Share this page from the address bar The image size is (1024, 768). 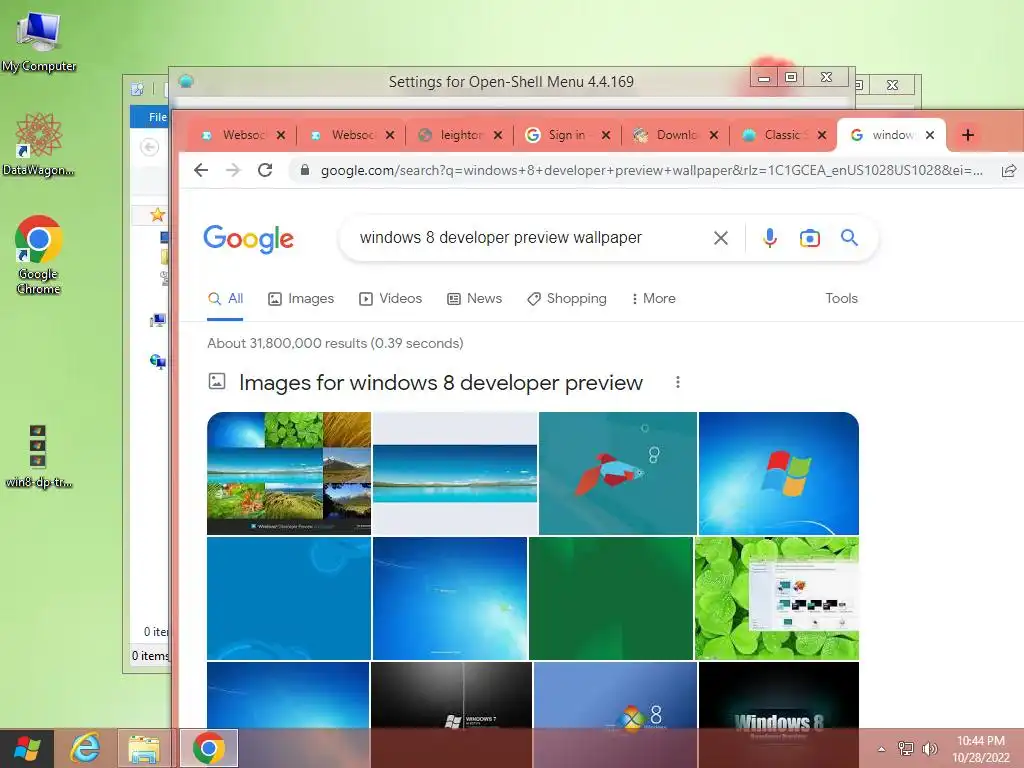pyautogui.click(x=1009, y=170)
